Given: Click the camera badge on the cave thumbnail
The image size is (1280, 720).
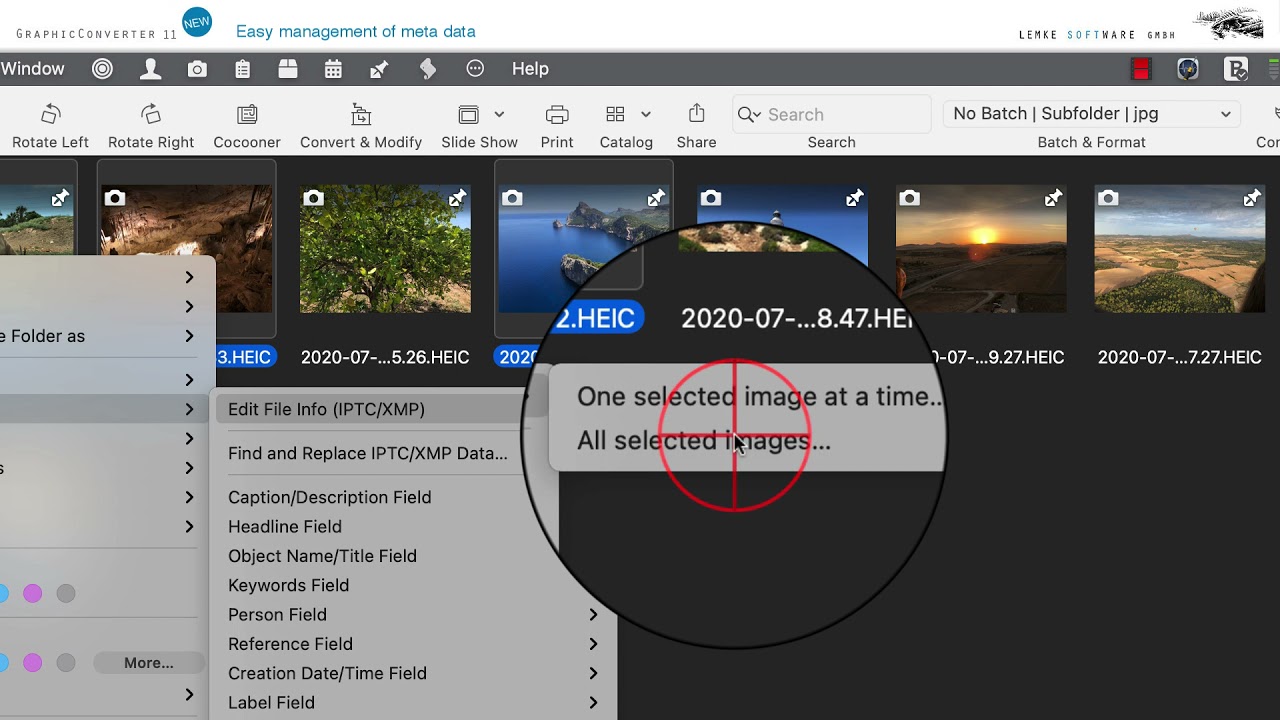Looking at the screenshot, I should point(115,198).
